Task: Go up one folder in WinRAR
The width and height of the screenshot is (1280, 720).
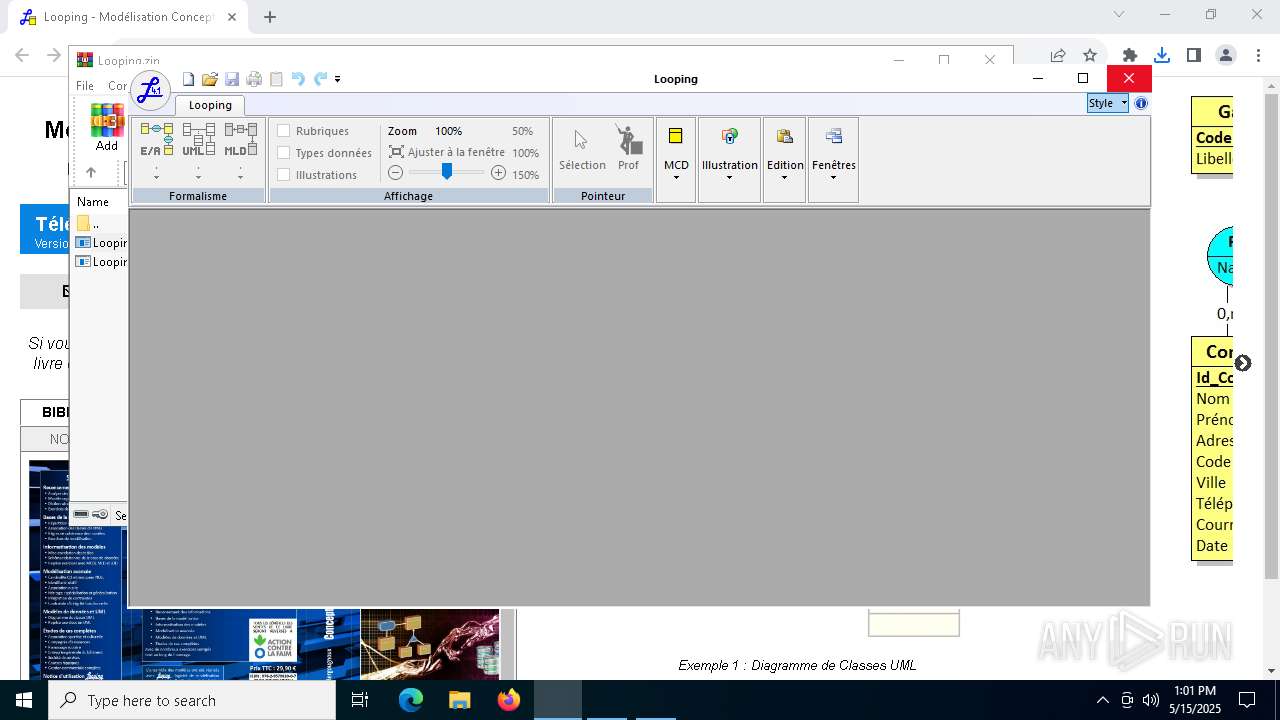Action: pos(91,172)
